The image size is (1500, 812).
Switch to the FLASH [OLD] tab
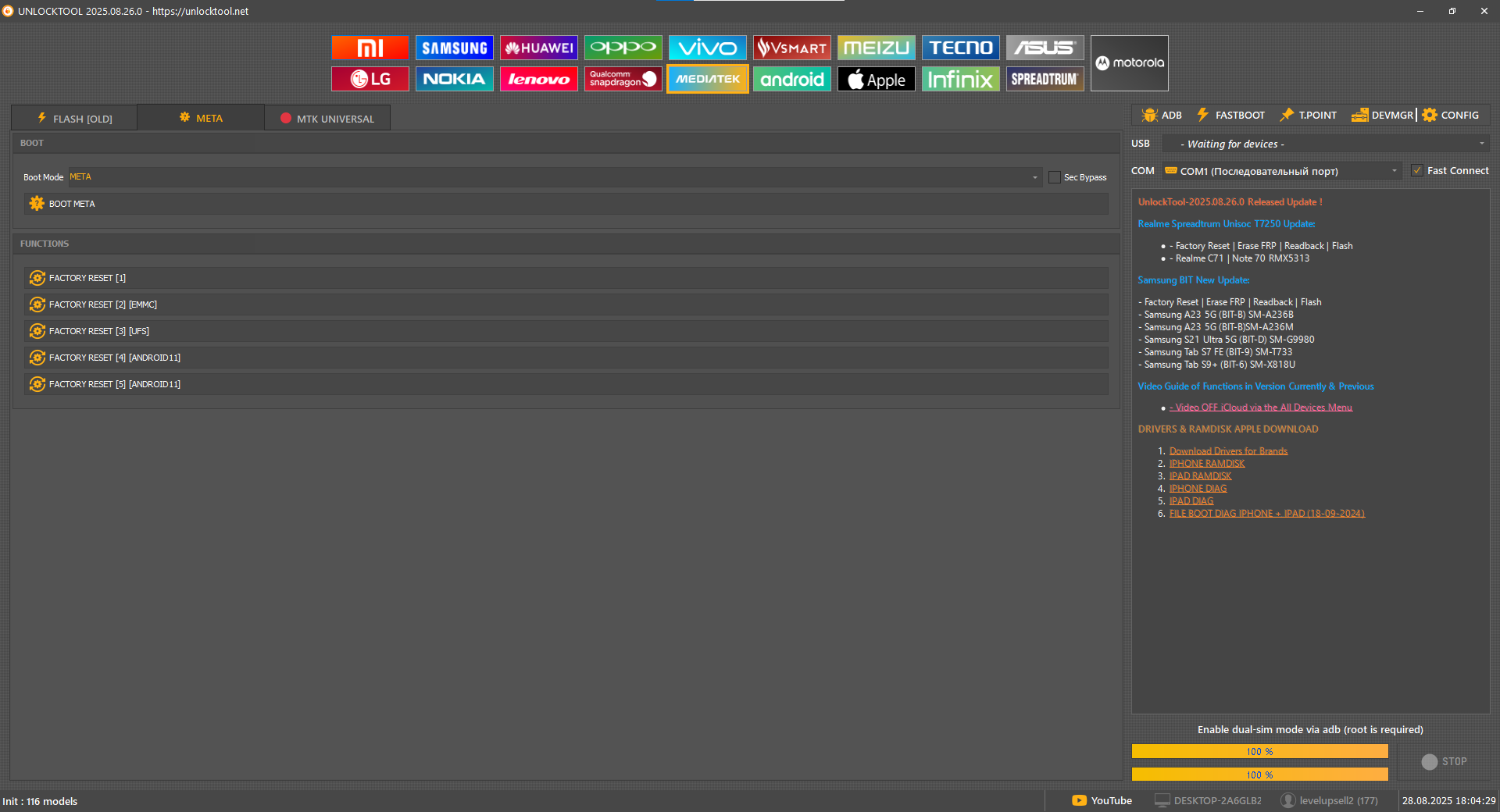[x=75, y=119]
